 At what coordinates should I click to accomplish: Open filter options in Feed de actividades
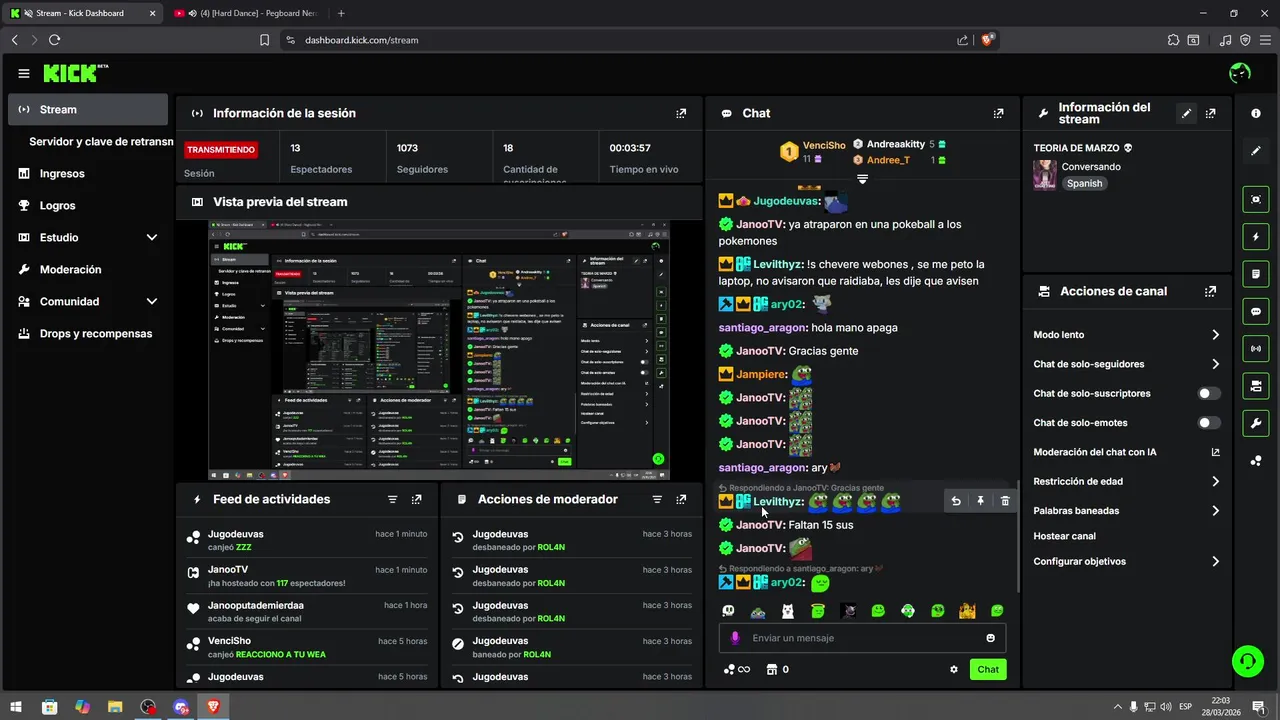[x=392, y=499]
